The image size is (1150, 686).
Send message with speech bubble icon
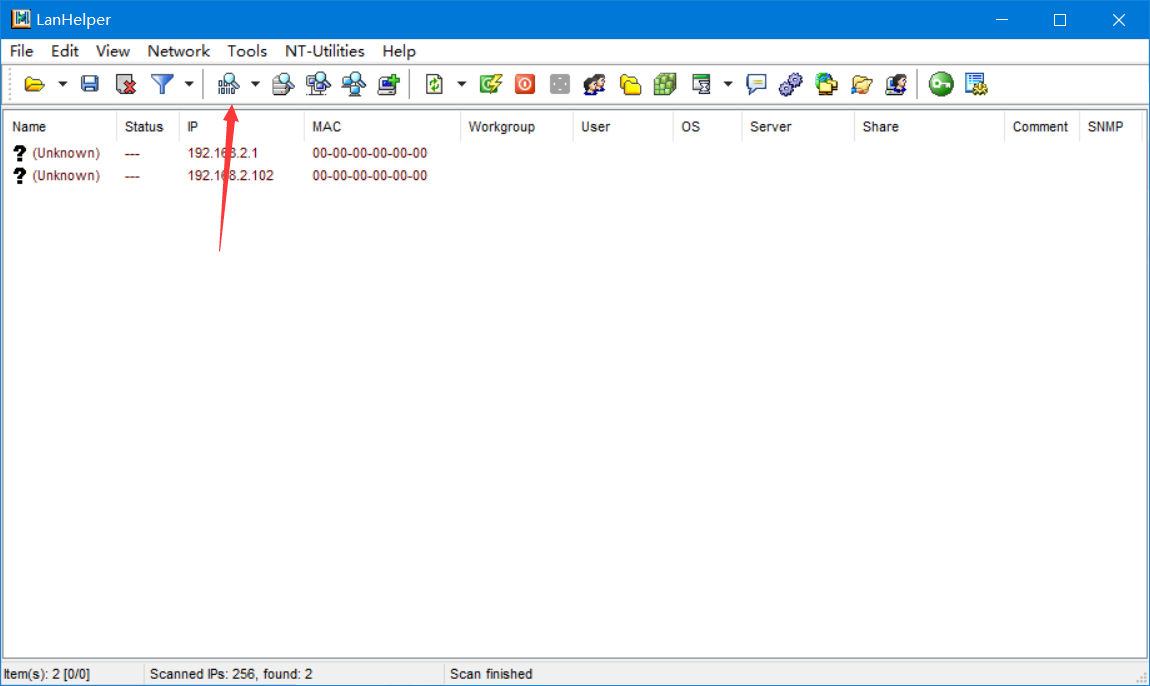(756, 84)
